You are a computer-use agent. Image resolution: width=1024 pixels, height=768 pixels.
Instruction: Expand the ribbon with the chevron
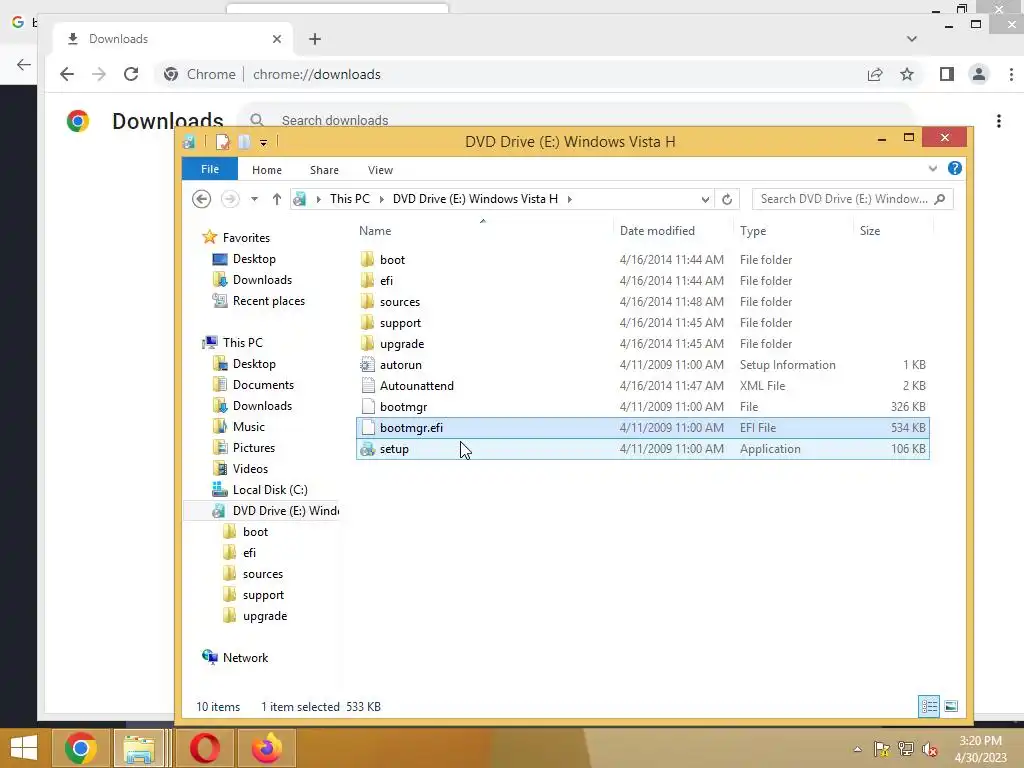[x=933, y=168]
